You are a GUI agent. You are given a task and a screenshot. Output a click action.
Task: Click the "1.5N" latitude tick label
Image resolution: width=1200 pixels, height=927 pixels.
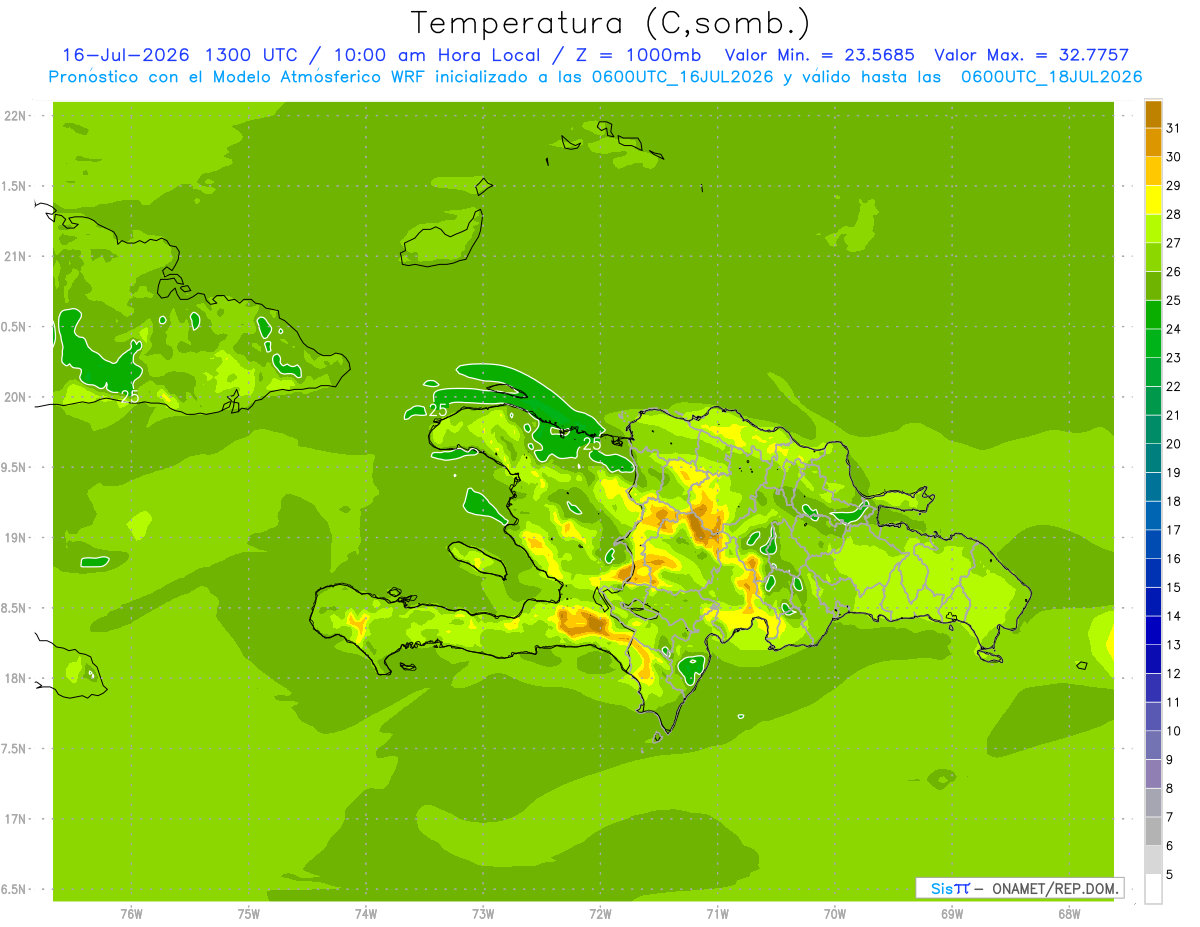[x=16, y=186]
